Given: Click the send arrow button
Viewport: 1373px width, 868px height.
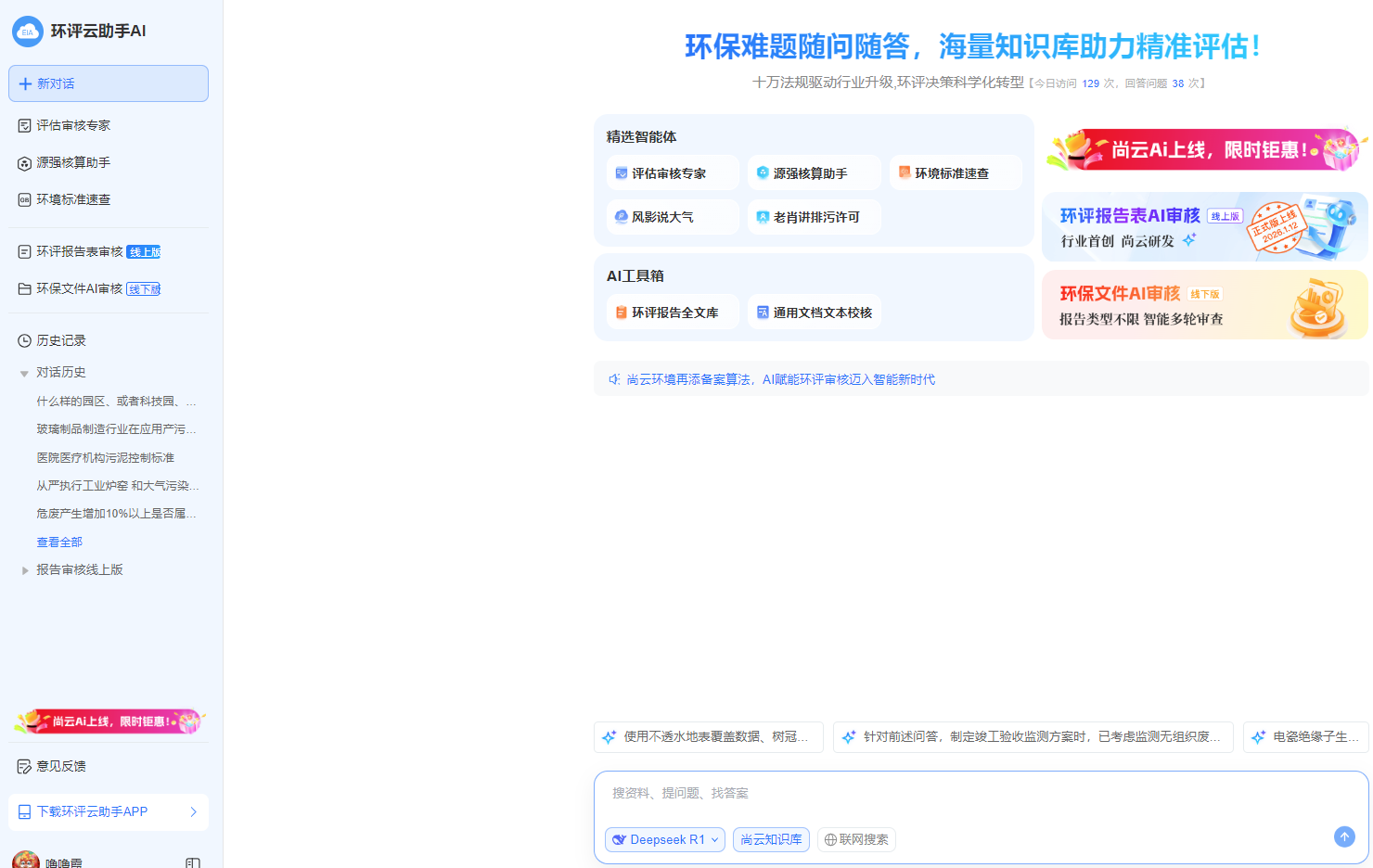Looking at the screenshot, I should tap(1343, 836).
